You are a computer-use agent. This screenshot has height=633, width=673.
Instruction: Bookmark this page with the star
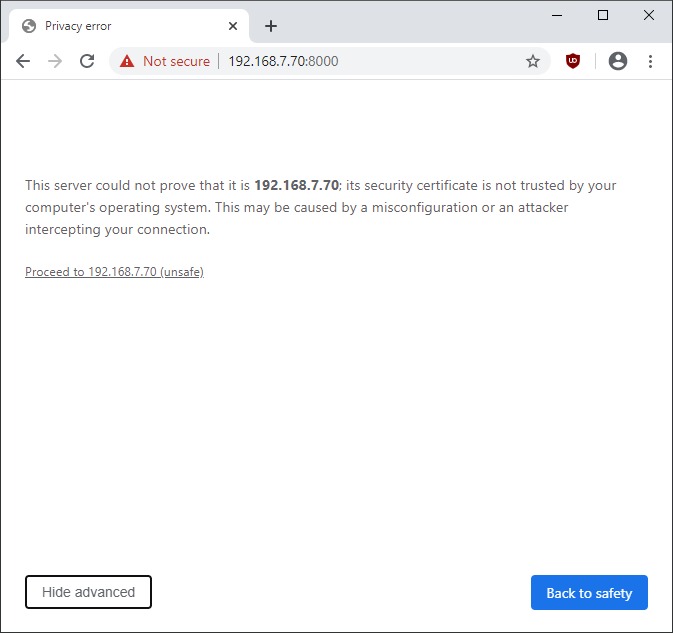(533, 61)
